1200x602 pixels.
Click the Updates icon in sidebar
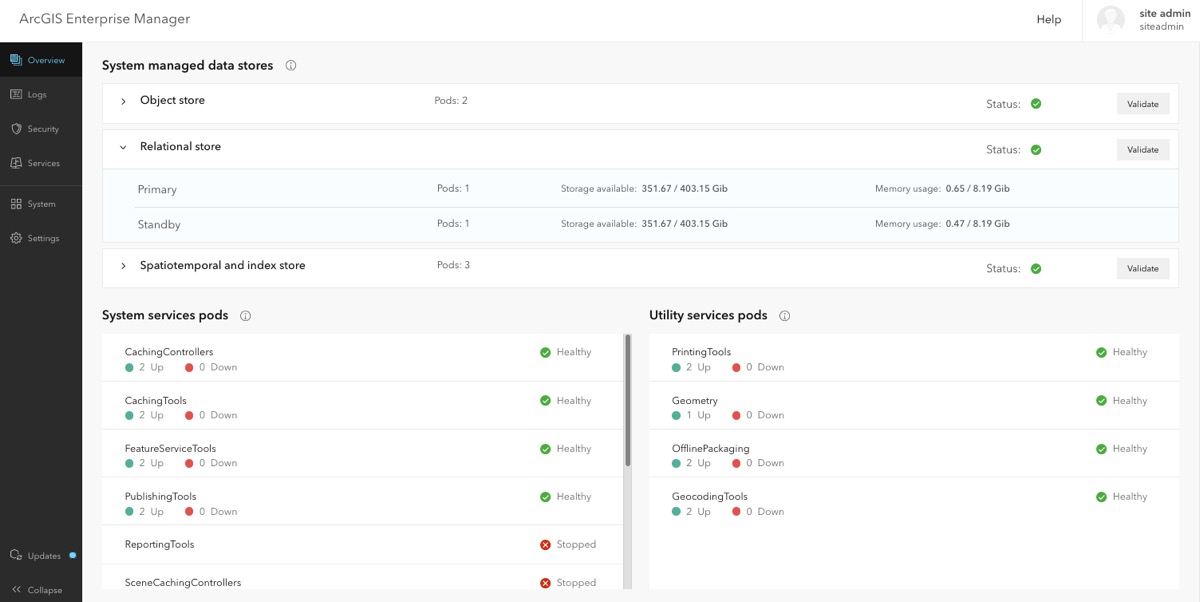pyautogui.click(x=16, y=555)
